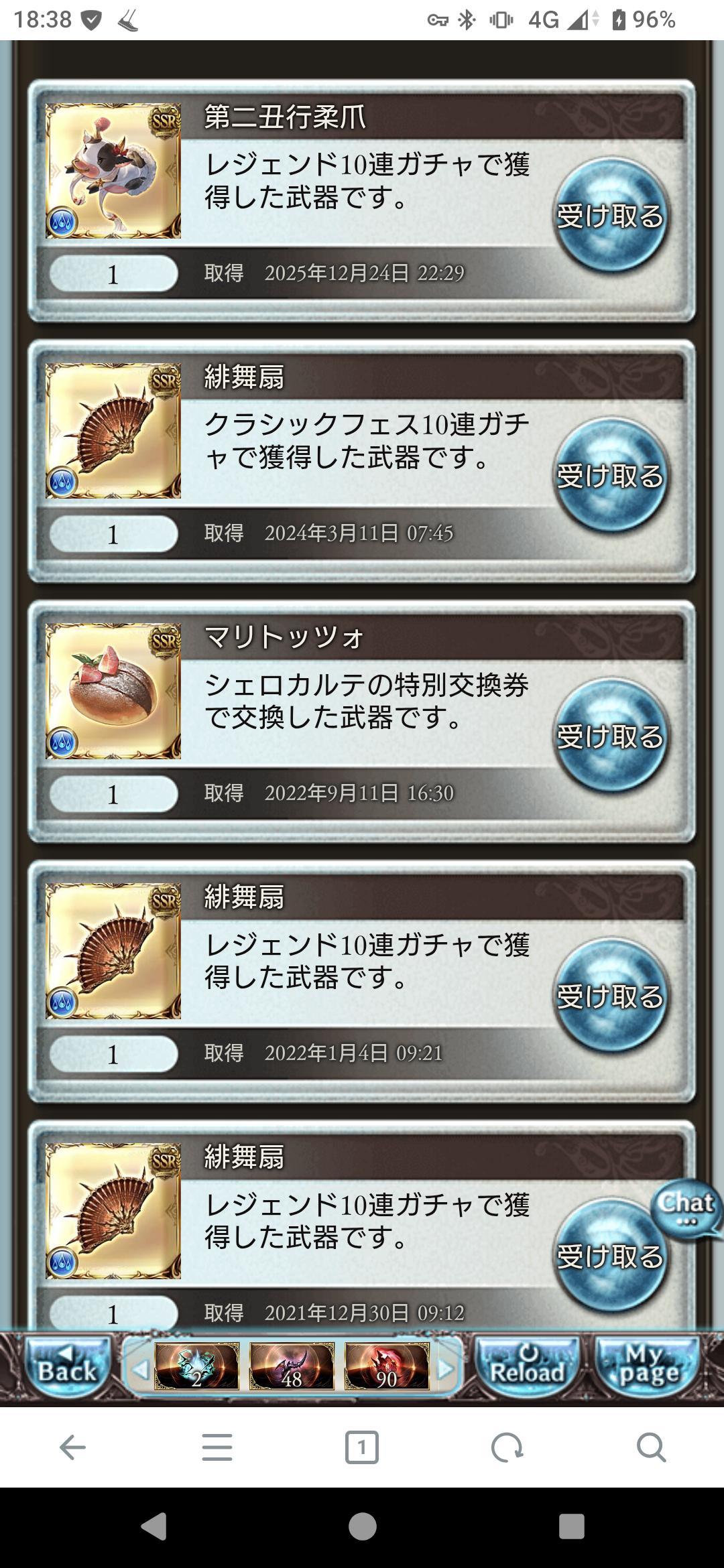Select raid shortcut thumbnail numbered 90
This screenshot has height=1568, width=724.
pyautogui.click(x=387, y=1366)
